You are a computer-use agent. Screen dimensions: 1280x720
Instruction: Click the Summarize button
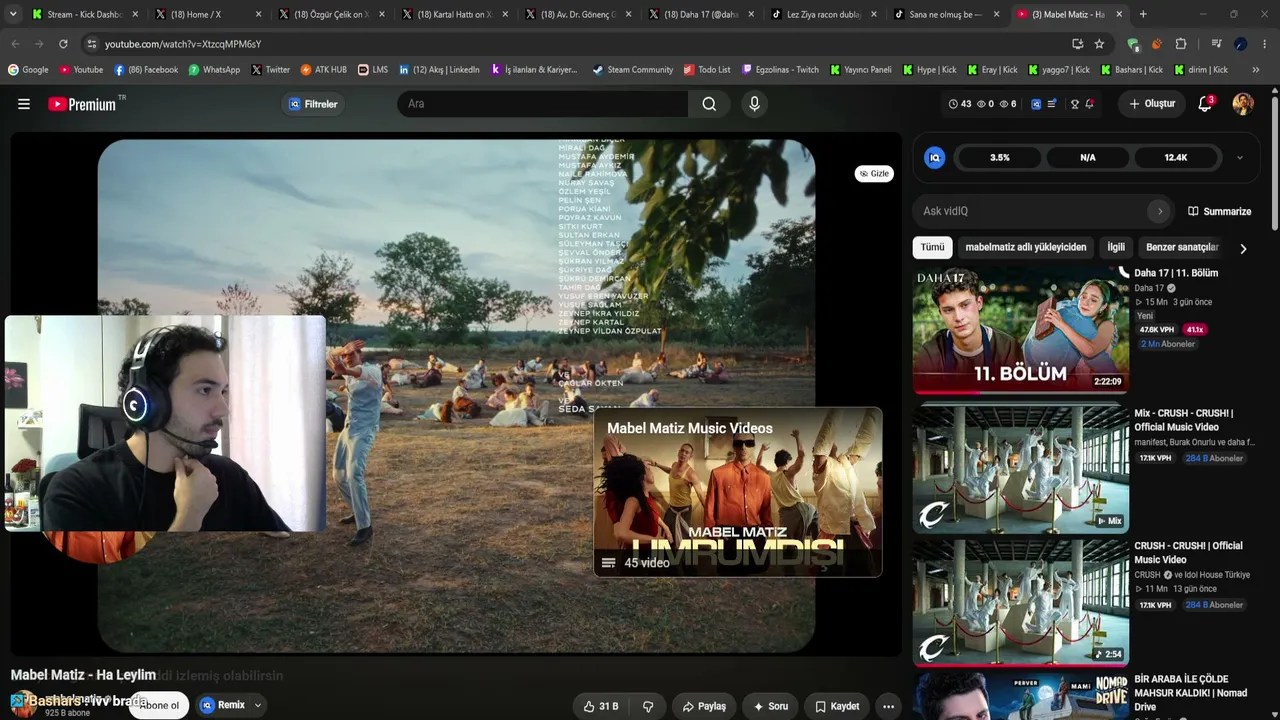[x=1219, y=211]
